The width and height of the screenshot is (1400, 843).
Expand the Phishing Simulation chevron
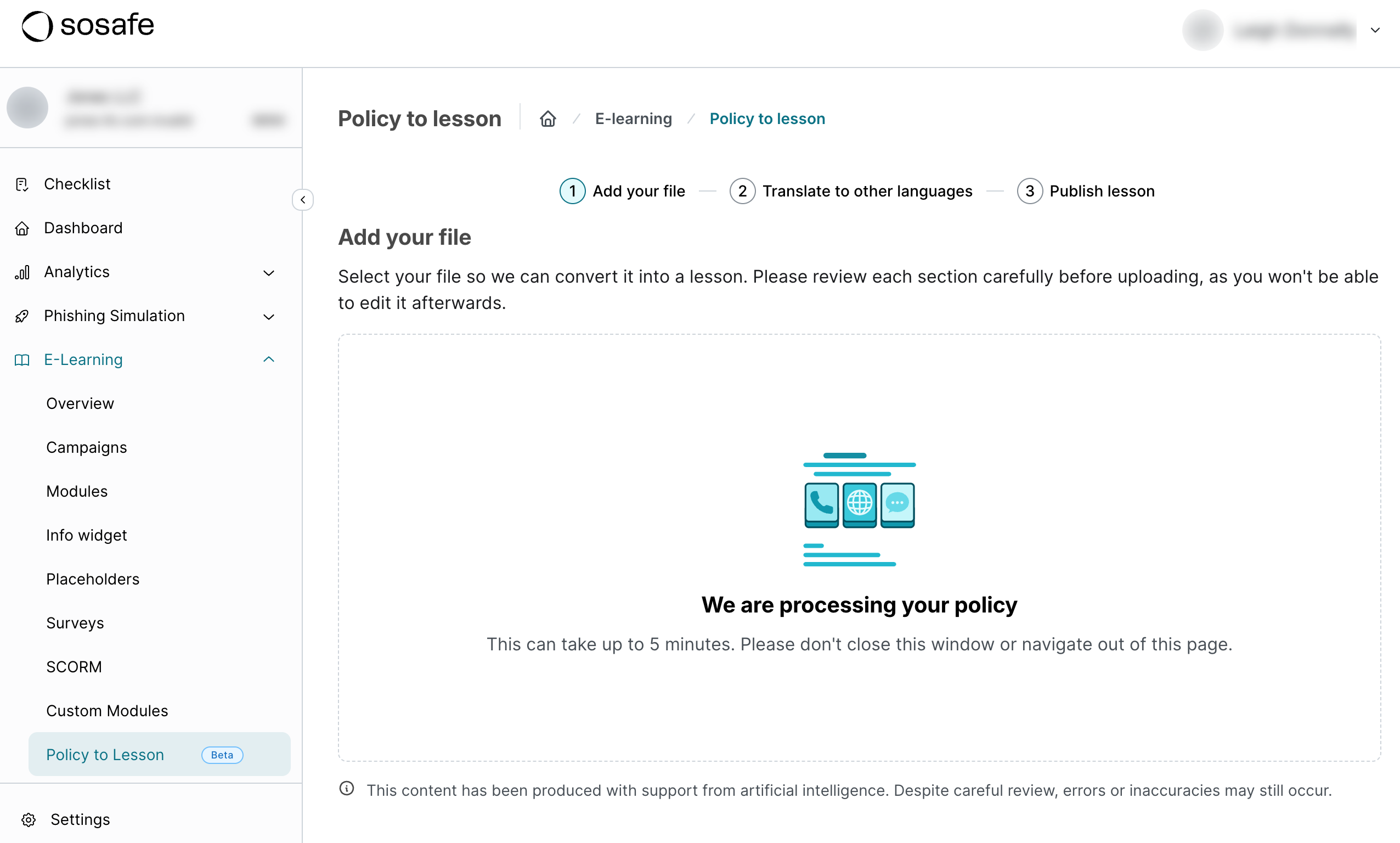(268, 317)
